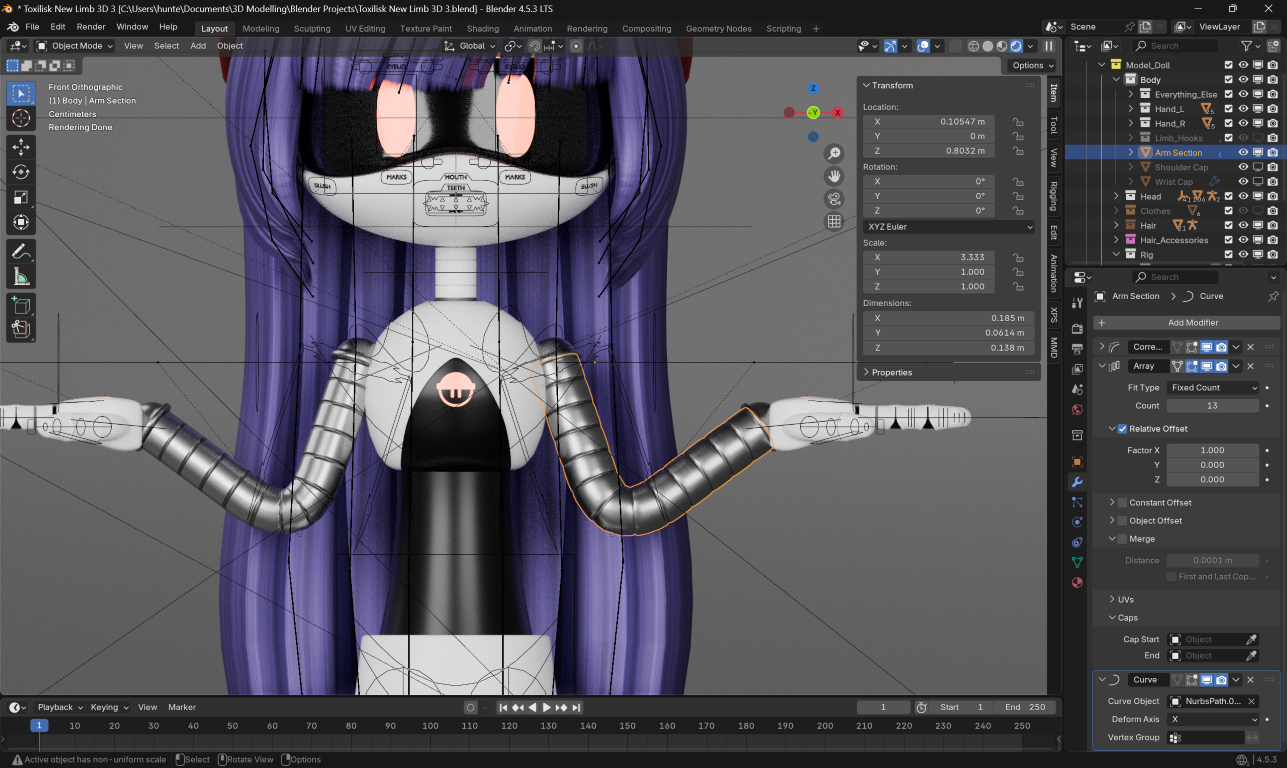Open the XYZ Euler rotation mode dropdown

(x=949, y=227)
